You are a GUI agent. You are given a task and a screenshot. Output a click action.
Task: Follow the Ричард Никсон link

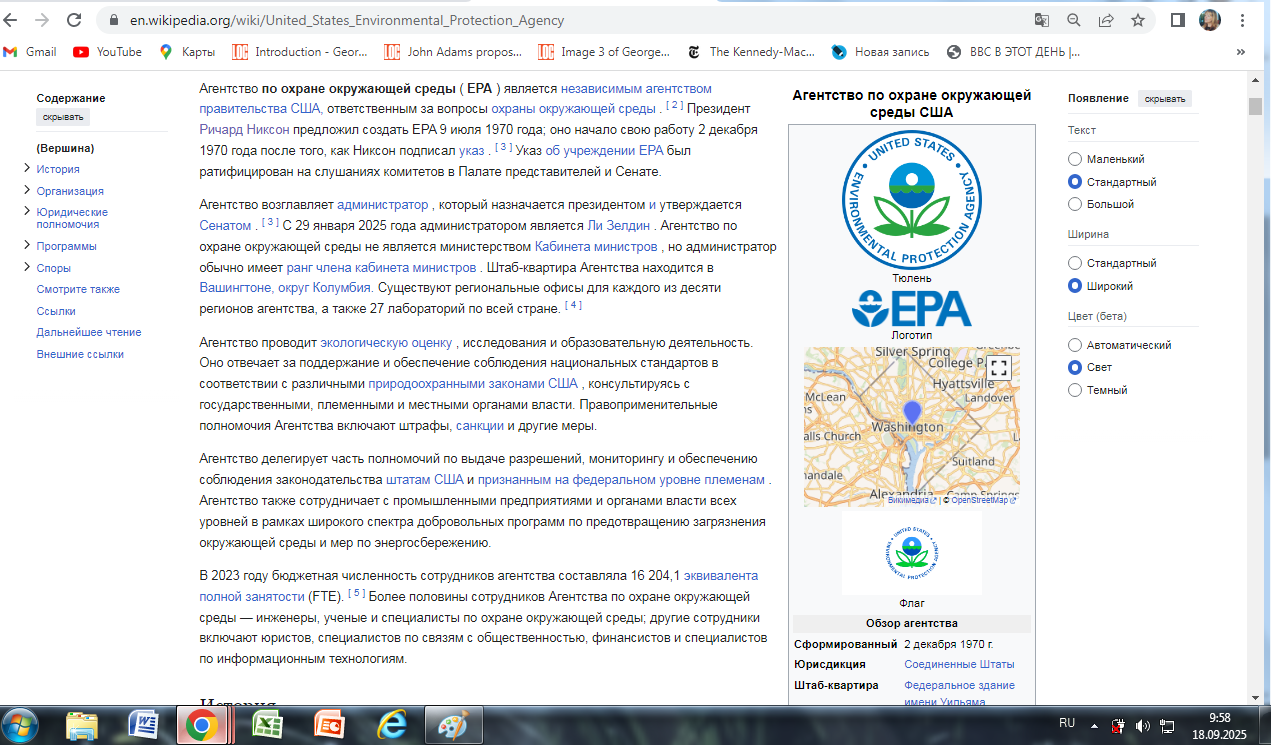[244, 130]
